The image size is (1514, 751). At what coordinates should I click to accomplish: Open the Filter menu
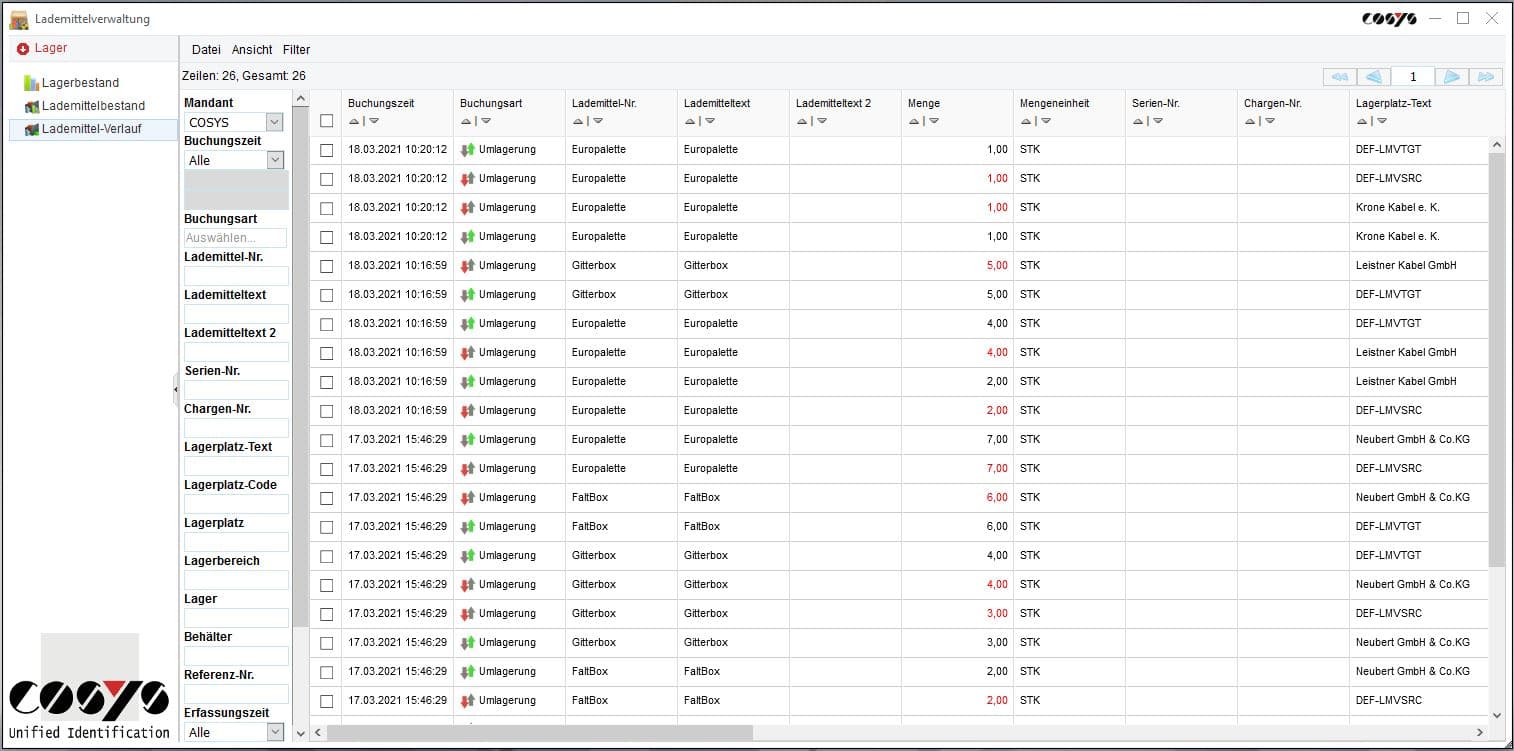(x=296, y=49)
